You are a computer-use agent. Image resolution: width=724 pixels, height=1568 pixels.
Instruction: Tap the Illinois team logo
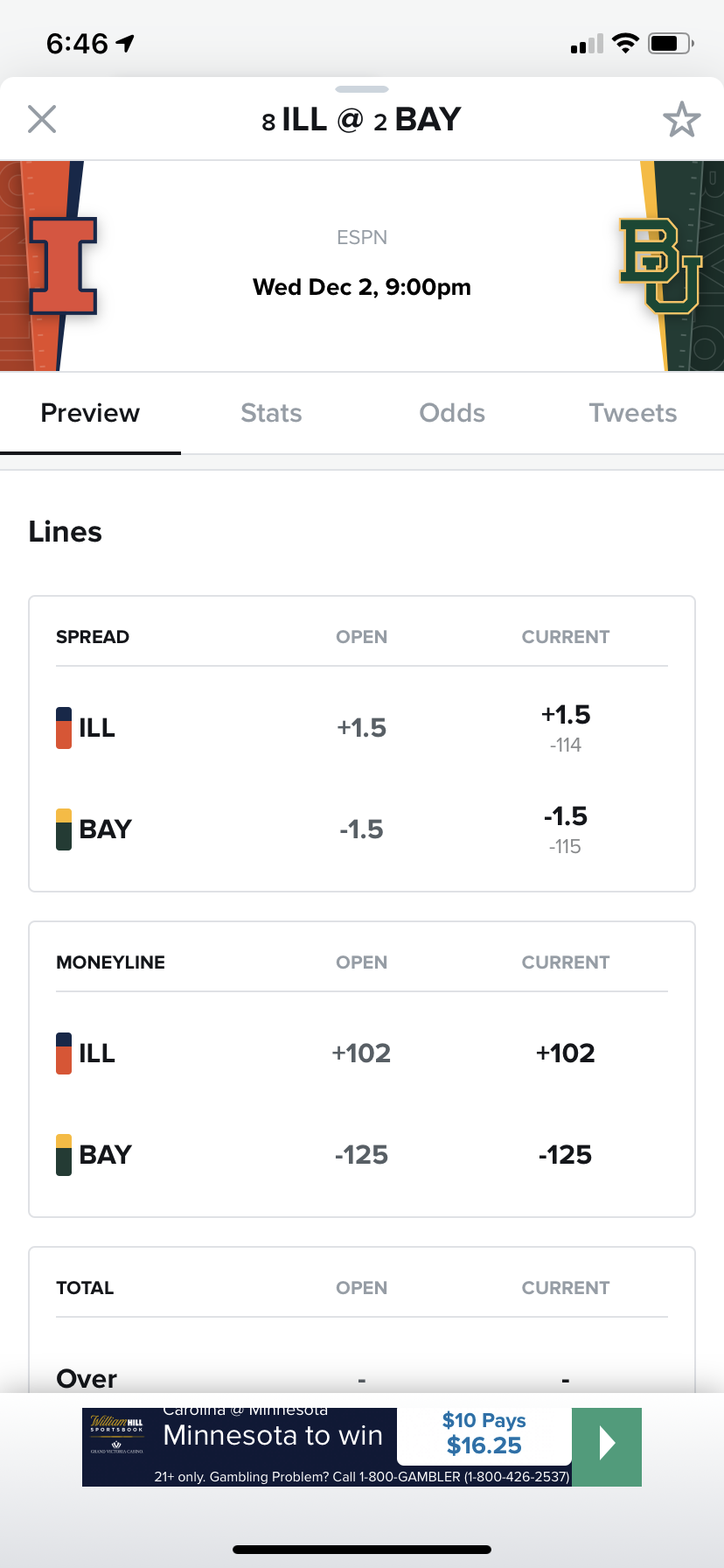pyautogui.click(x=63, y=266)
